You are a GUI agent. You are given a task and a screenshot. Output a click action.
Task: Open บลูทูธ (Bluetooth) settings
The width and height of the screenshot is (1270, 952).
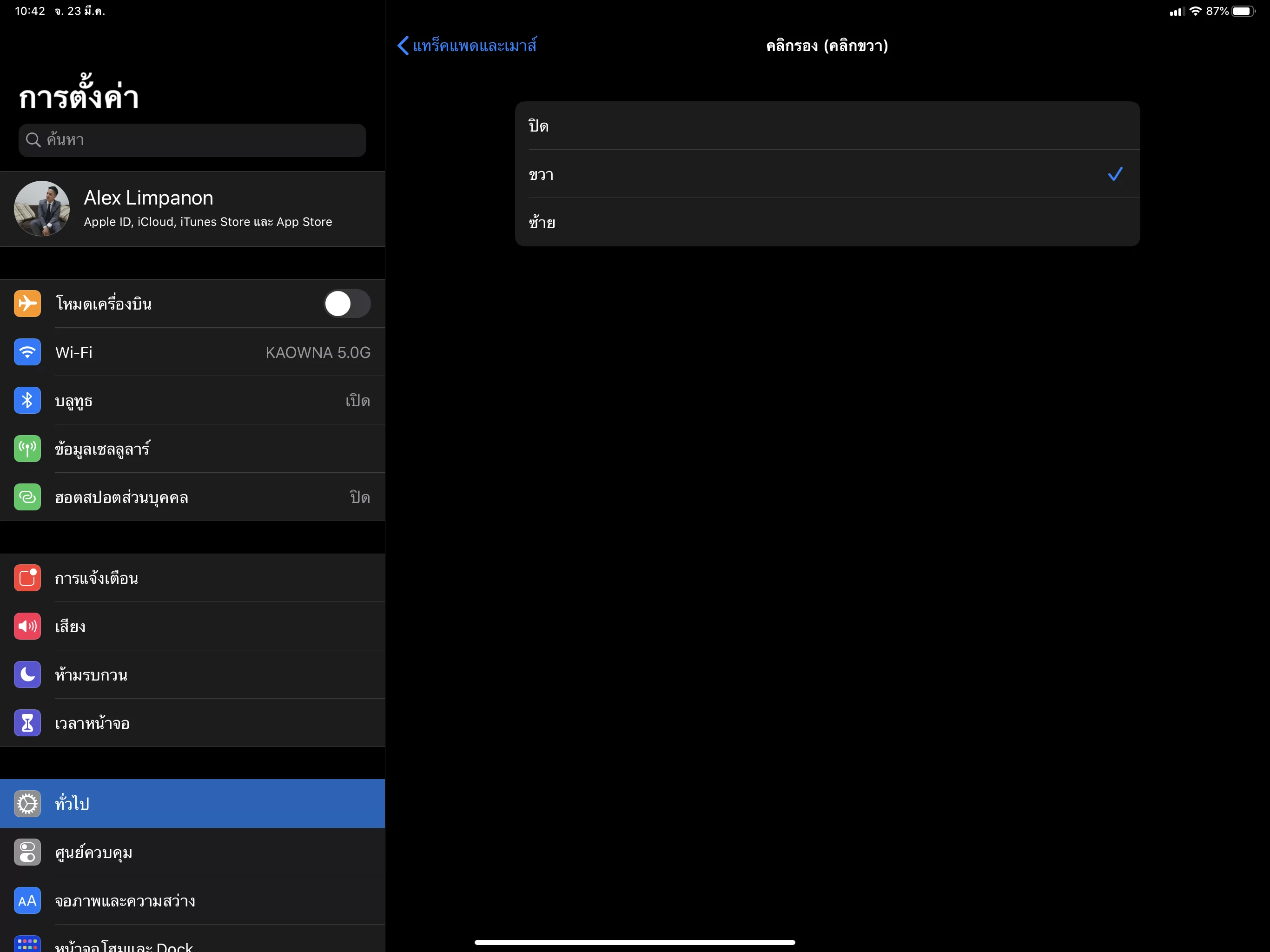[192, 400]
